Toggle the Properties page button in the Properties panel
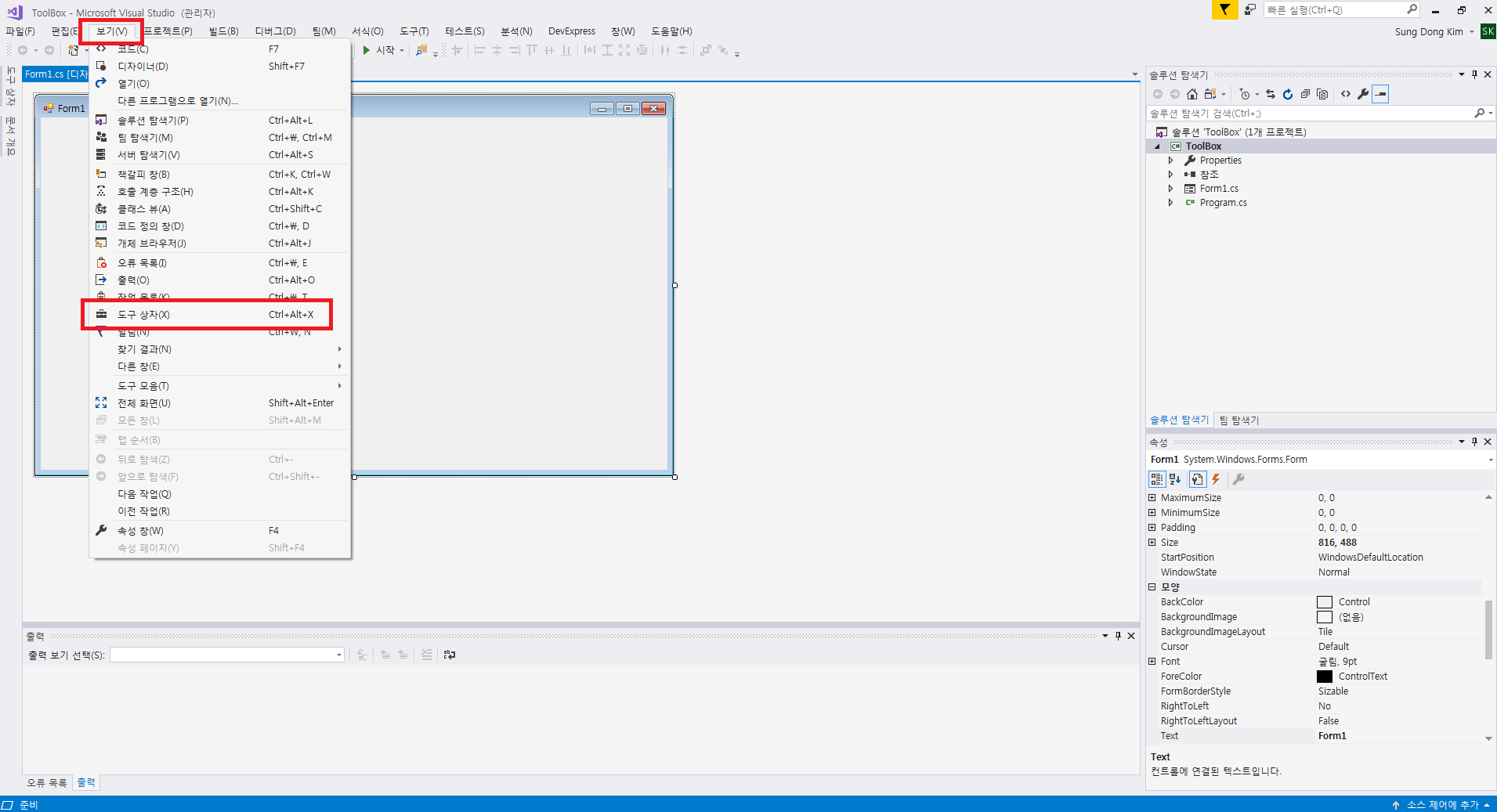The height and width of the screenshot is (812, 1497). coord(1197,479)
